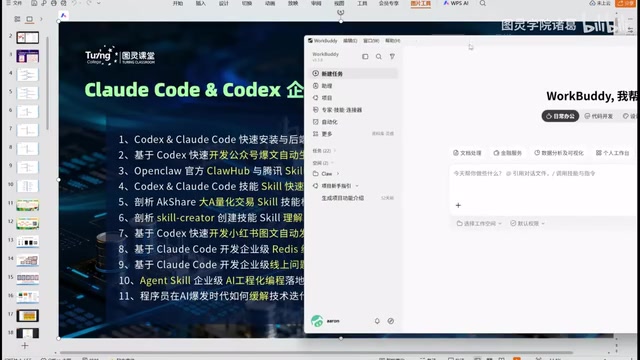Switch to the 设计 ribbon tab

[x=224, y=3]
